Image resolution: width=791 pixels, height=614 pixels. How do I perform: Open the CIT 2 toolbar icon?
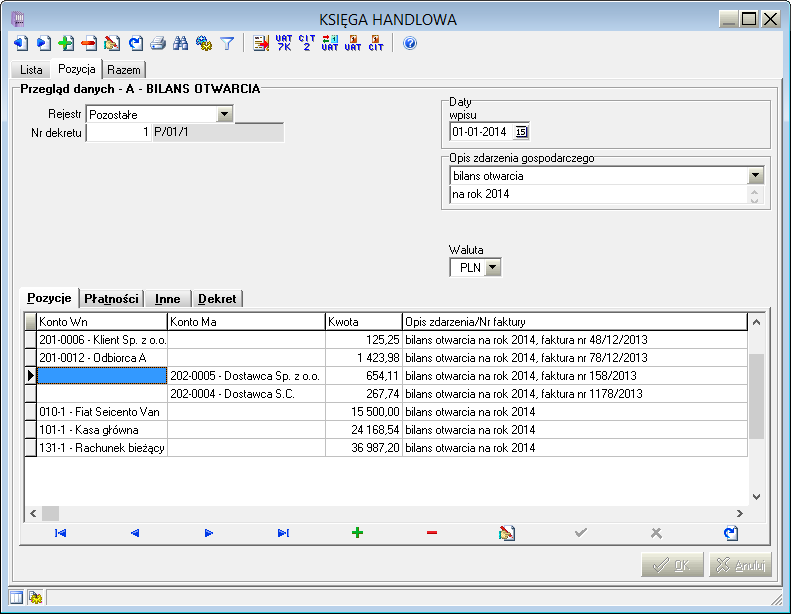(307, 43)
